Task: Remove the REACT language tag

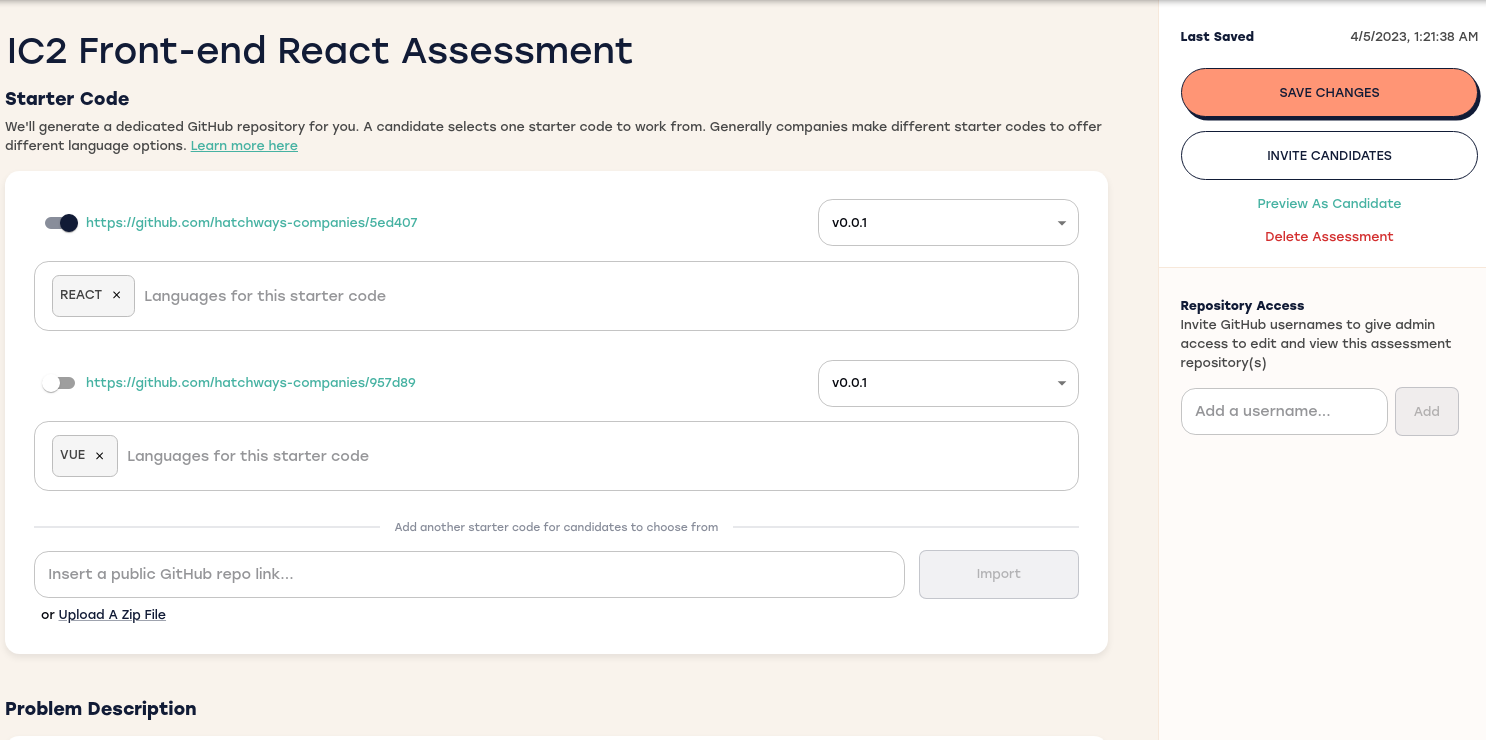Action: (x=117, y=295)
